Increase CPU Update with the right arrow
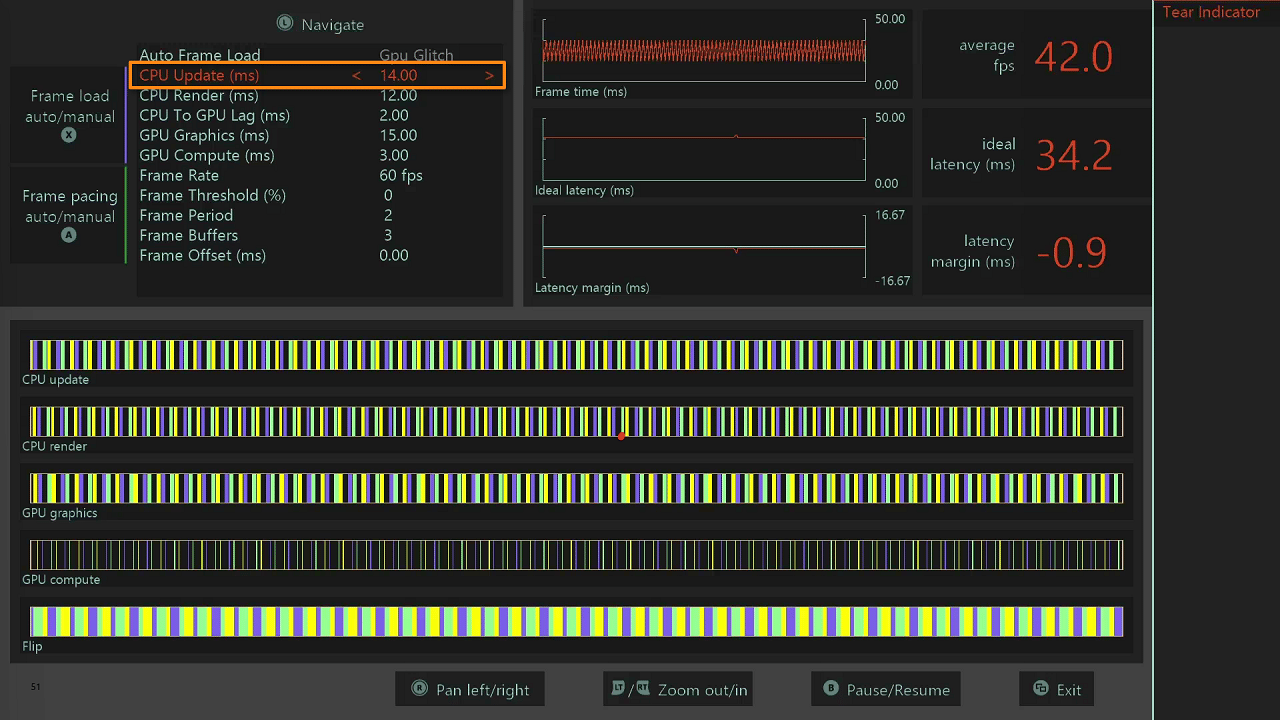 pos(489,75)
